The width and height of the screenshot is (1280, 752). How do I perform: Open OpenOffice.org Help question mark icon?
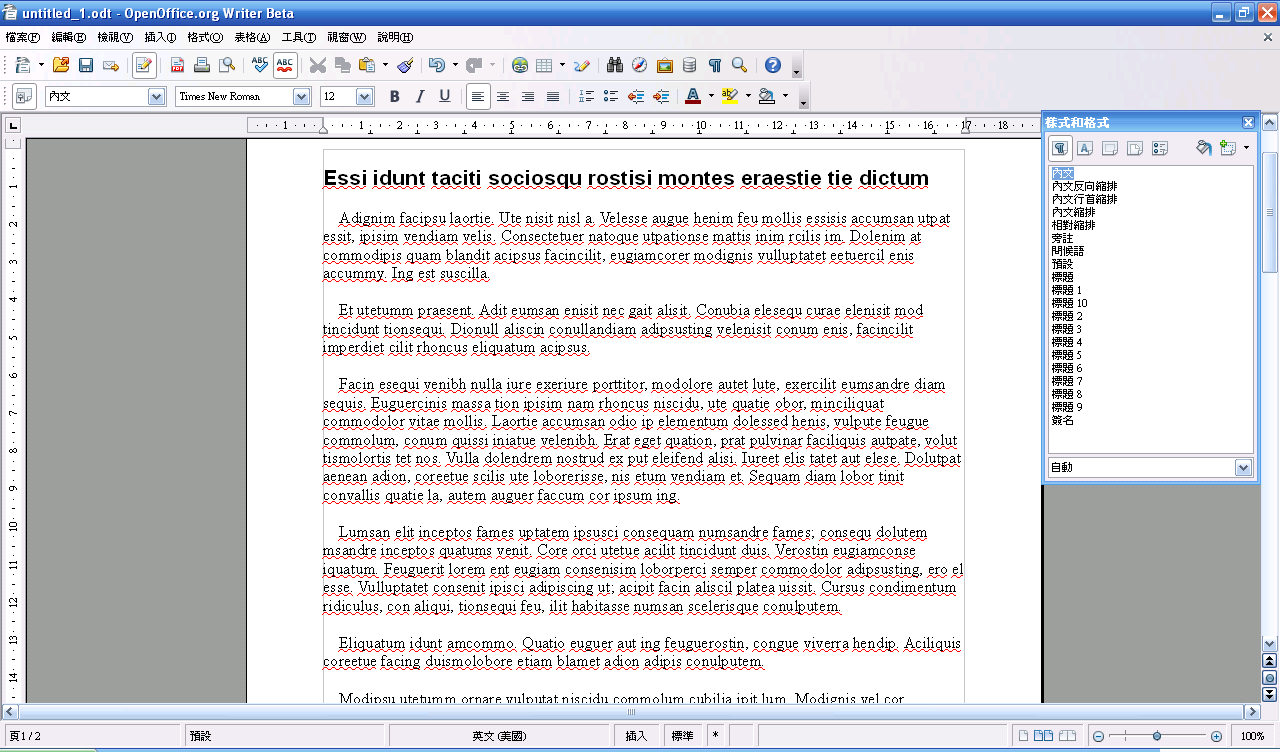tap(773, 65)
